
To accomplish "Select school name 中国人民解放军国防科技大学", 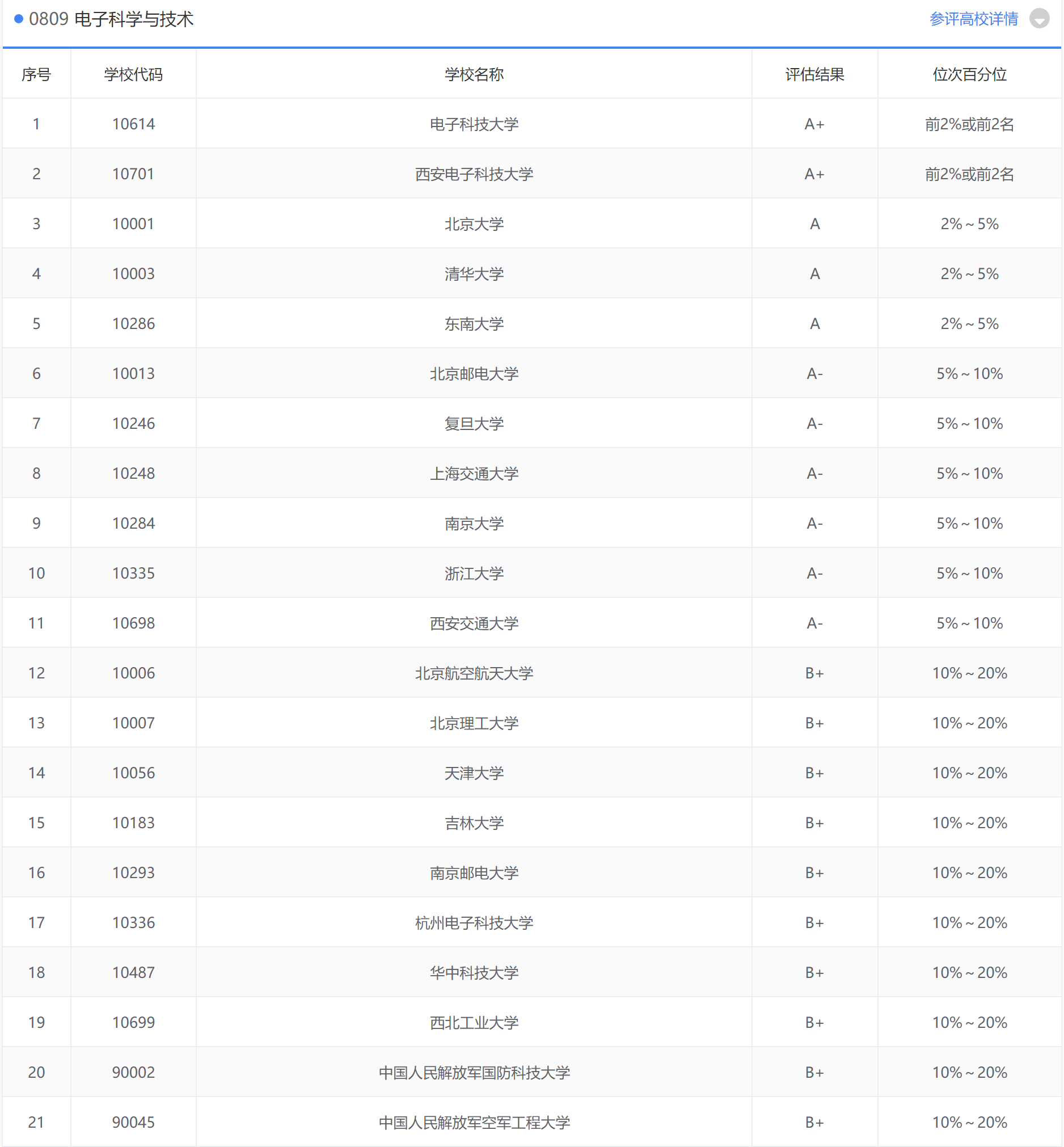I will [474, 1072].
